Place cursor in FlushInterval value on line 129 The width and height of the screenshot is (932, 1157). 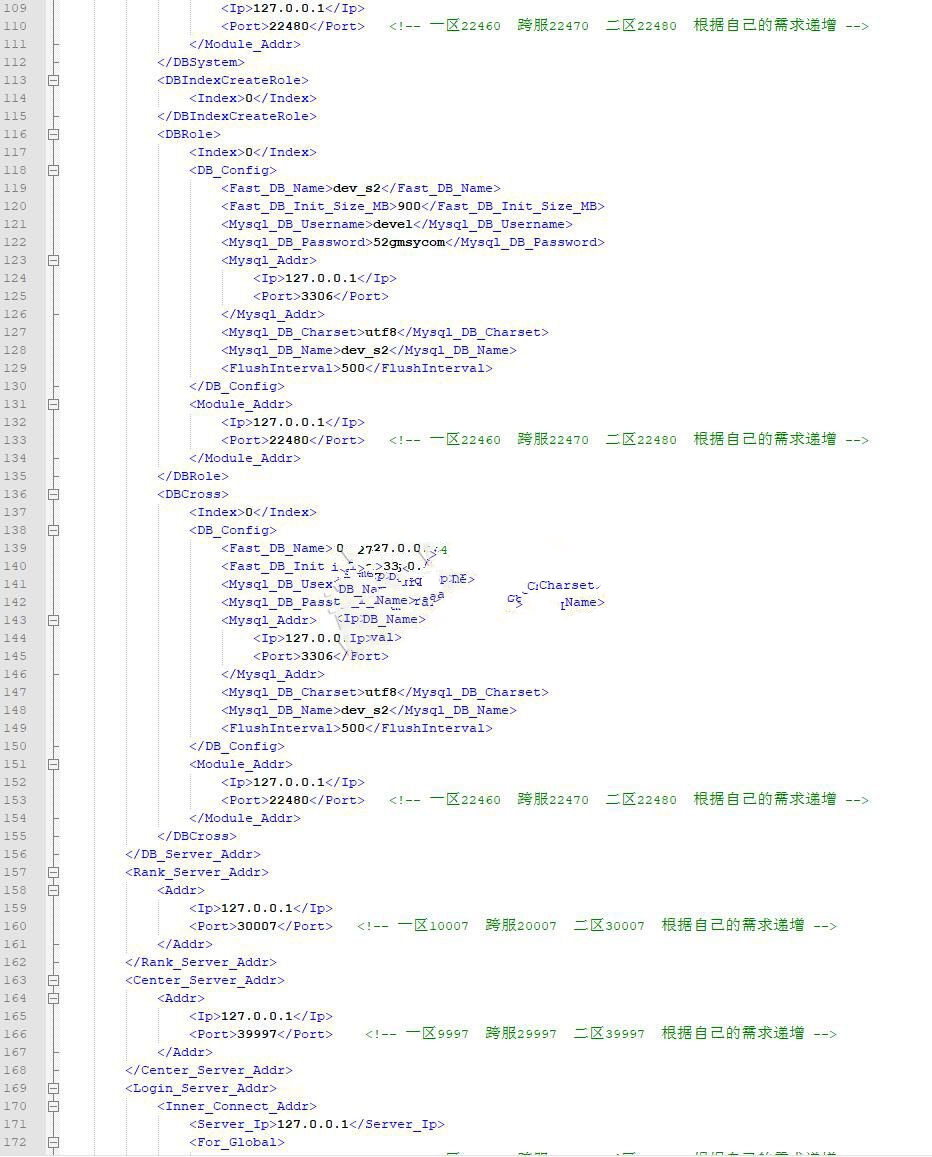353,368
